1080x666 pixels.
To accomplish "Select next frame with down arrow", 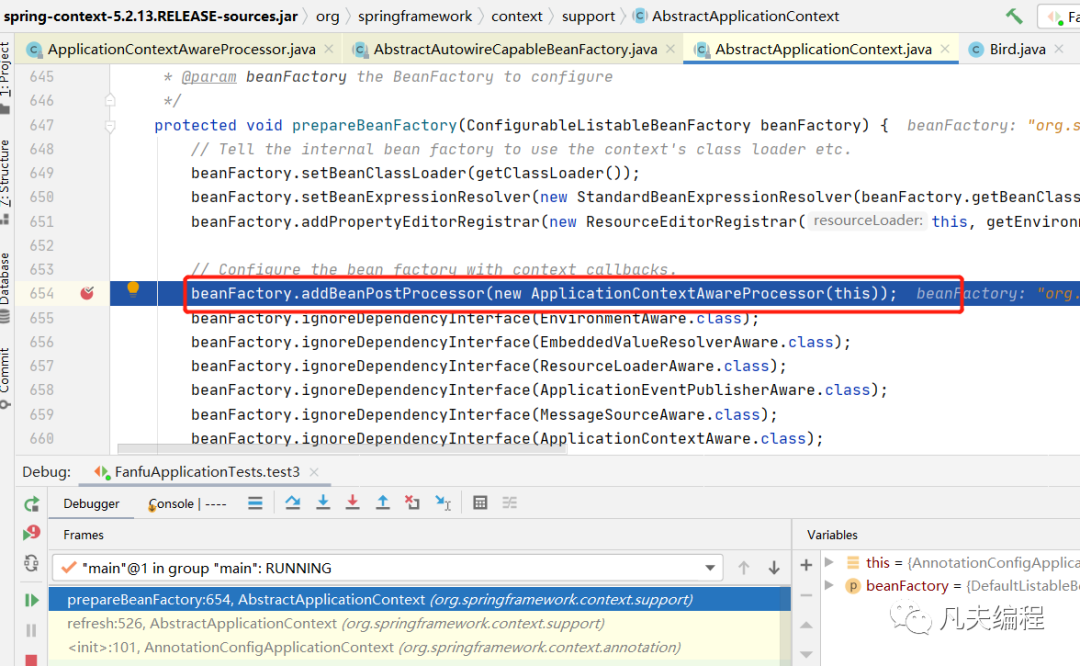I will (x=773, y=568).
